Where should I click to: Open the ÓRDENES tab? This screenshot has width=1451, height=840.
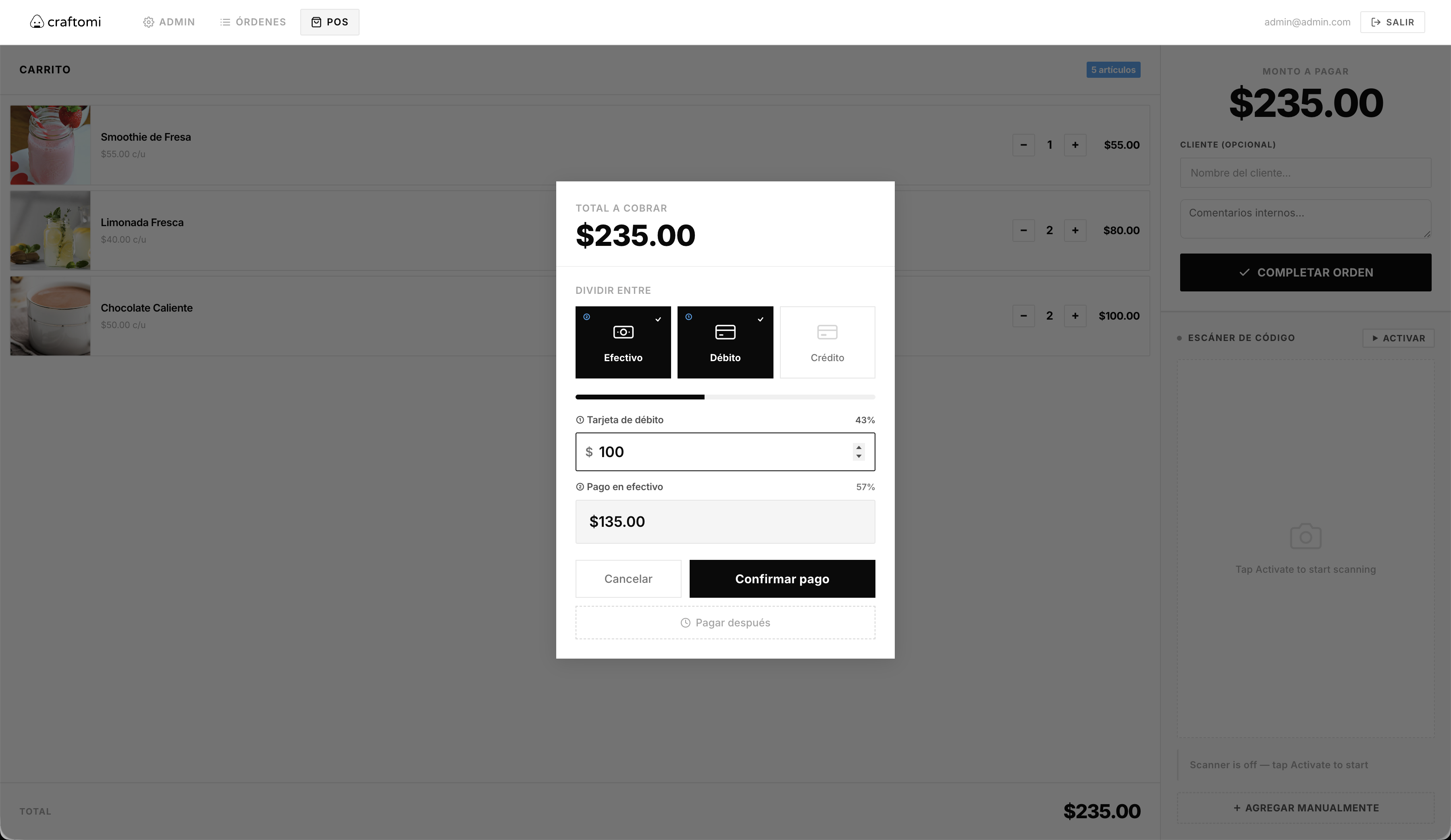(253, 22)
